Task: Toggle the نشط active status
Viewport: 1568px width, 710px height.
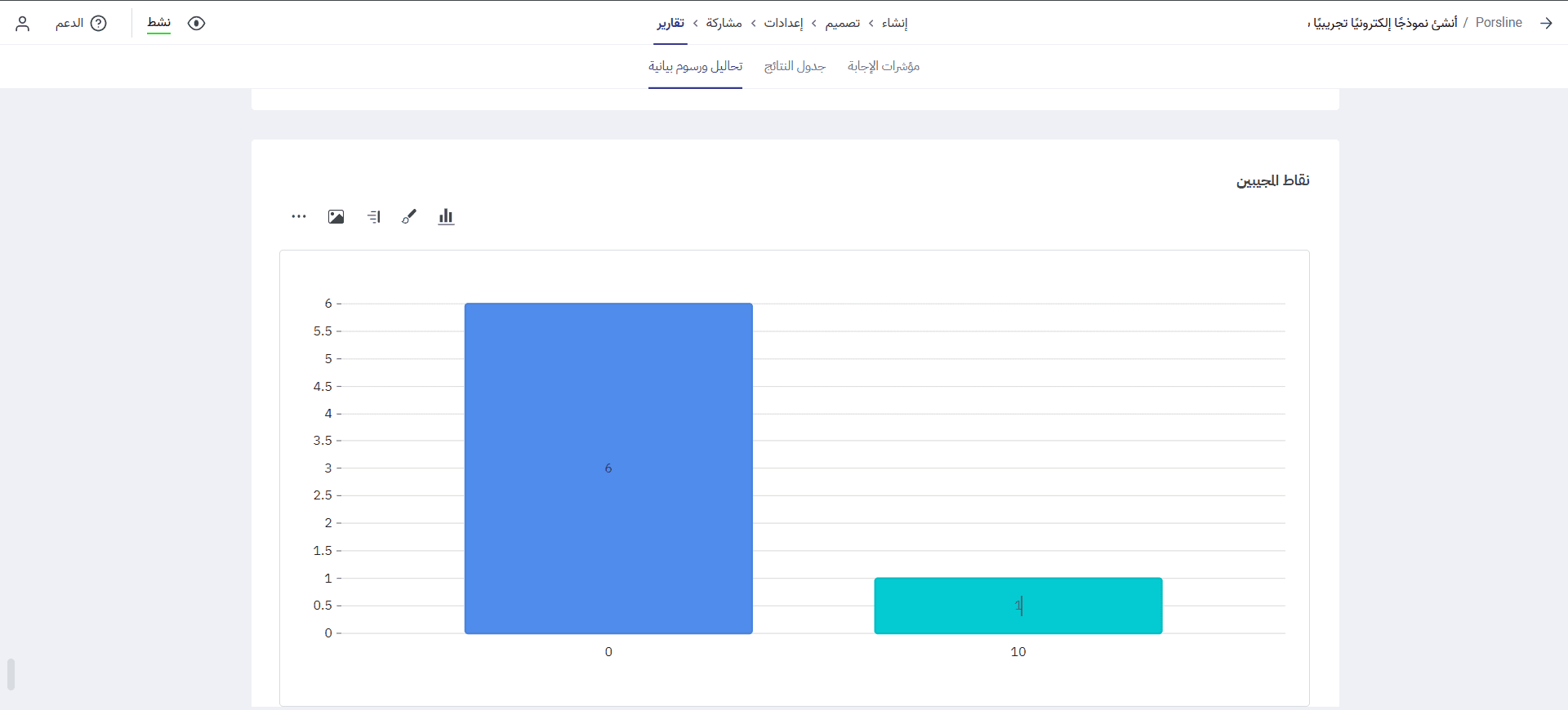Action: coord(159,23)
